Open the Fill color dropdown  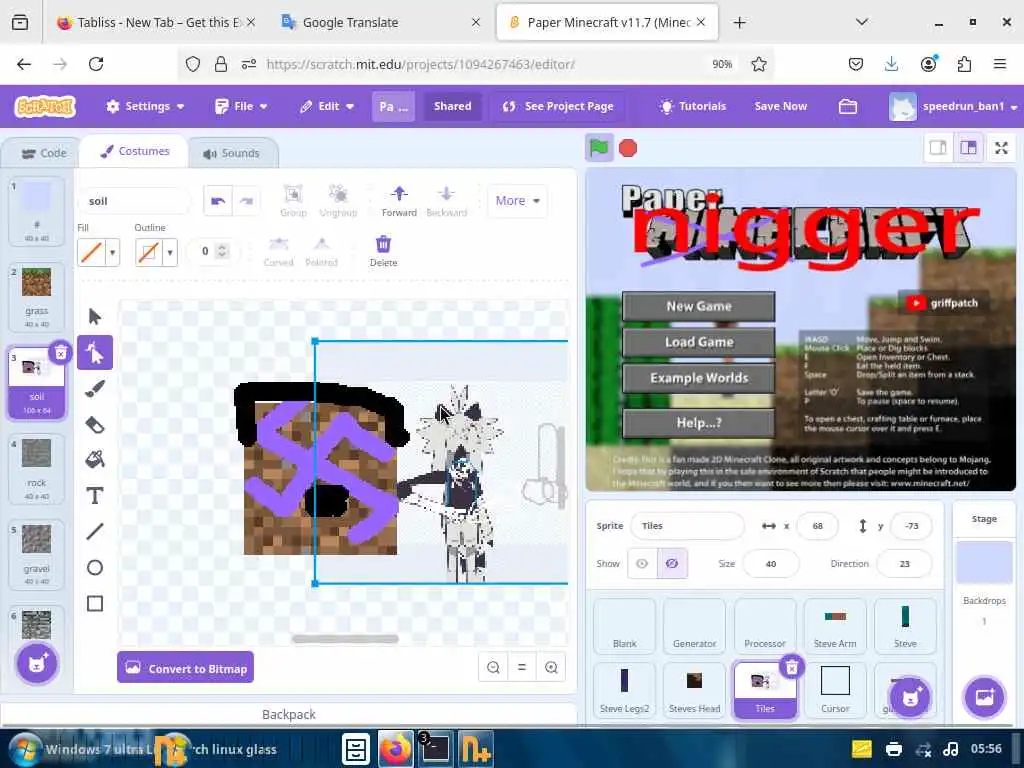[x=112, y=252]
